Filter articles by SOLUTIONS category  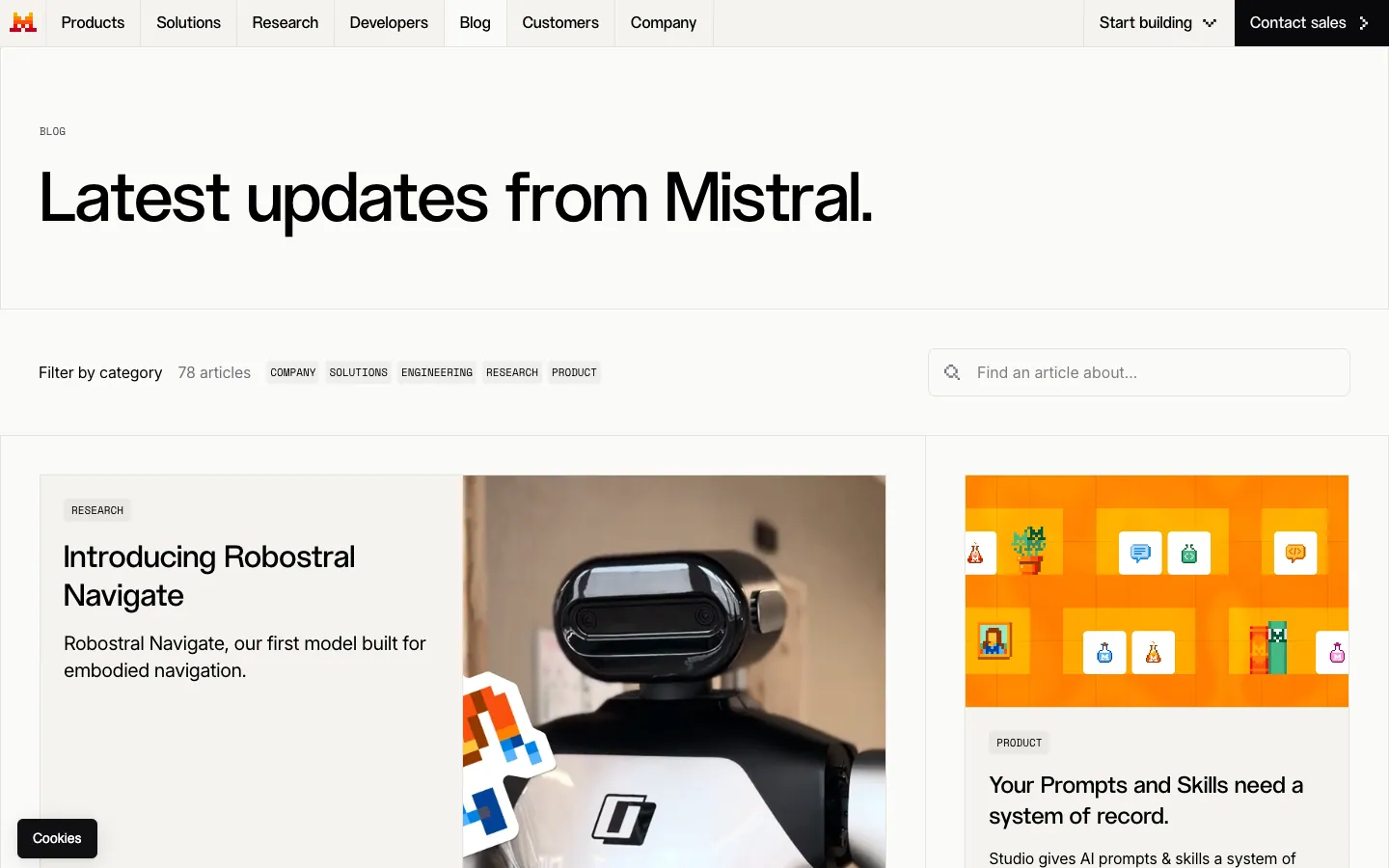tap(358, 372)
